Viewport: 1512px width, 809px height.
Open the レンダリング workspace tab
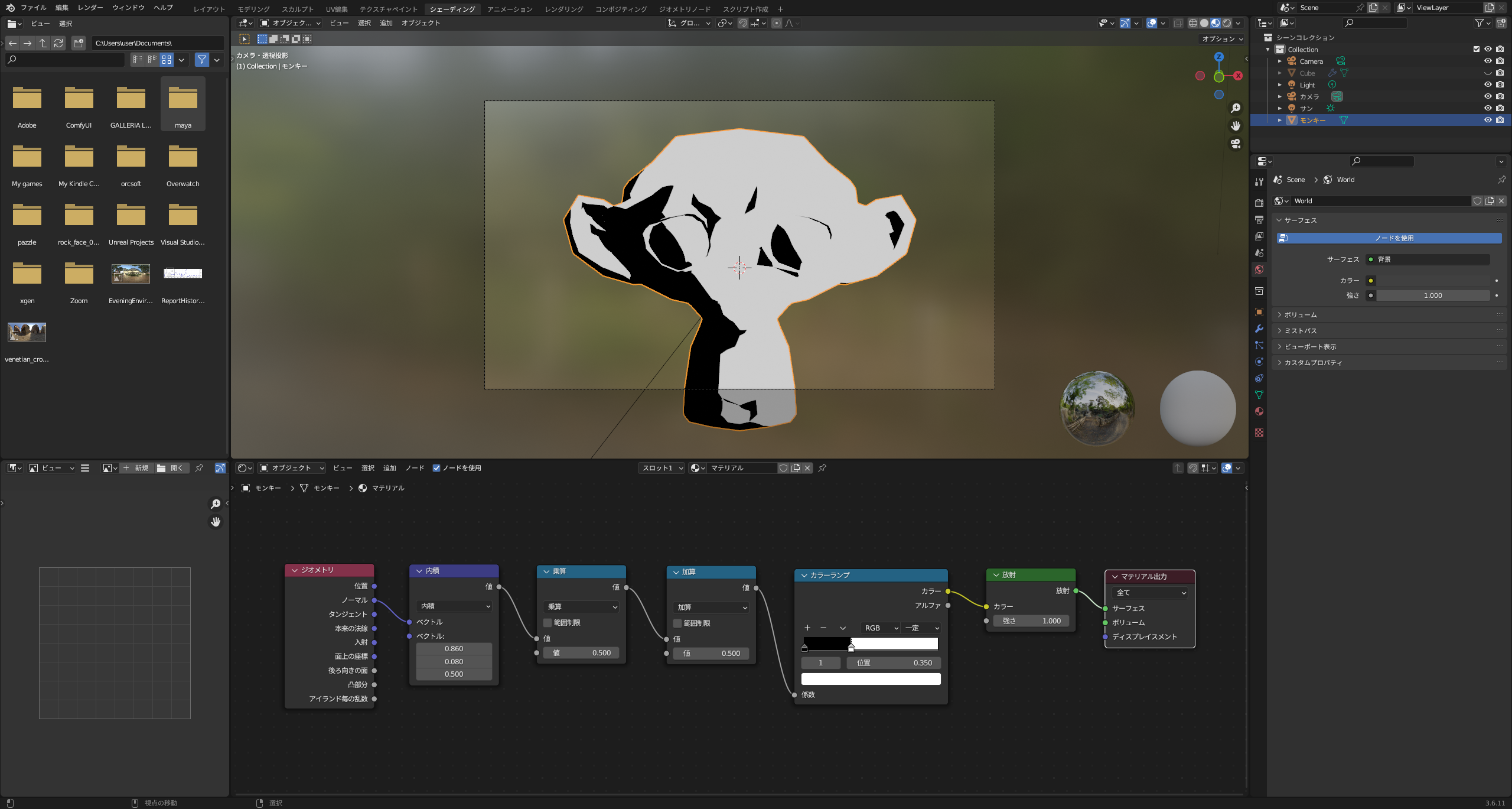point(563,9)
